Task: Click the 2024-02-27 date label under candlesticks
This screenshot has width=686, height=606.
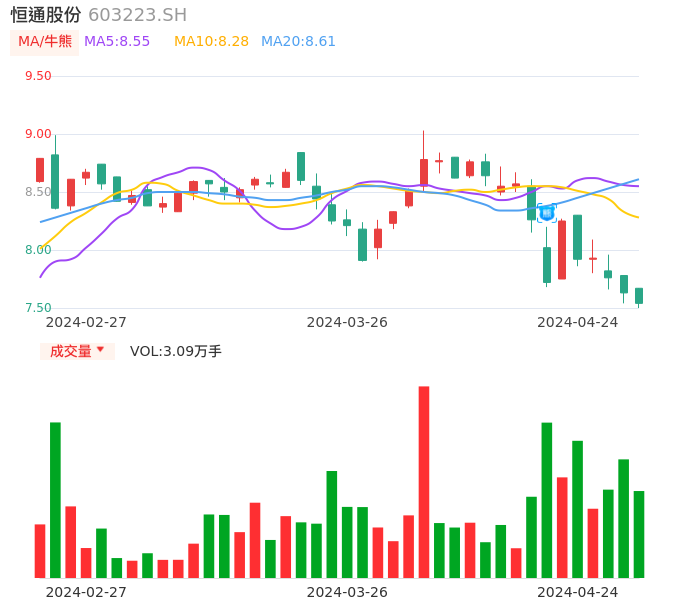Action: [86, 322]
